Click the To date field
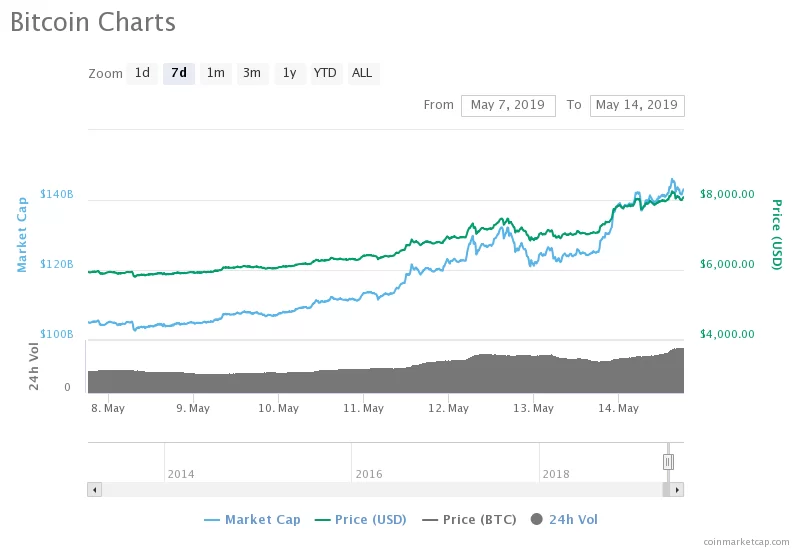Viewport: 800px width, 550px height. 636,105
